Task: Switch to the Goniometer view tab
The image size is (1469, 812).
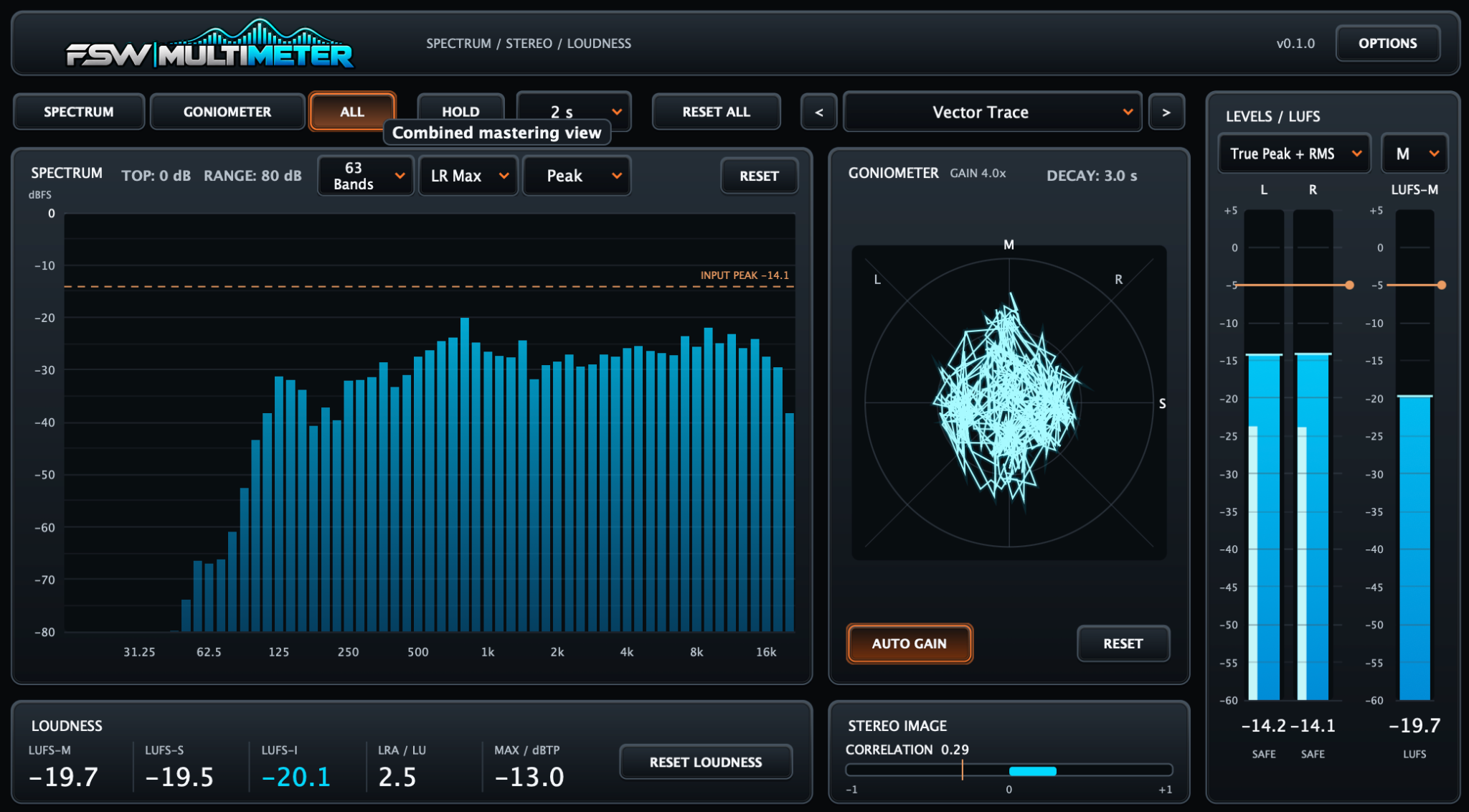Action: 227,112
